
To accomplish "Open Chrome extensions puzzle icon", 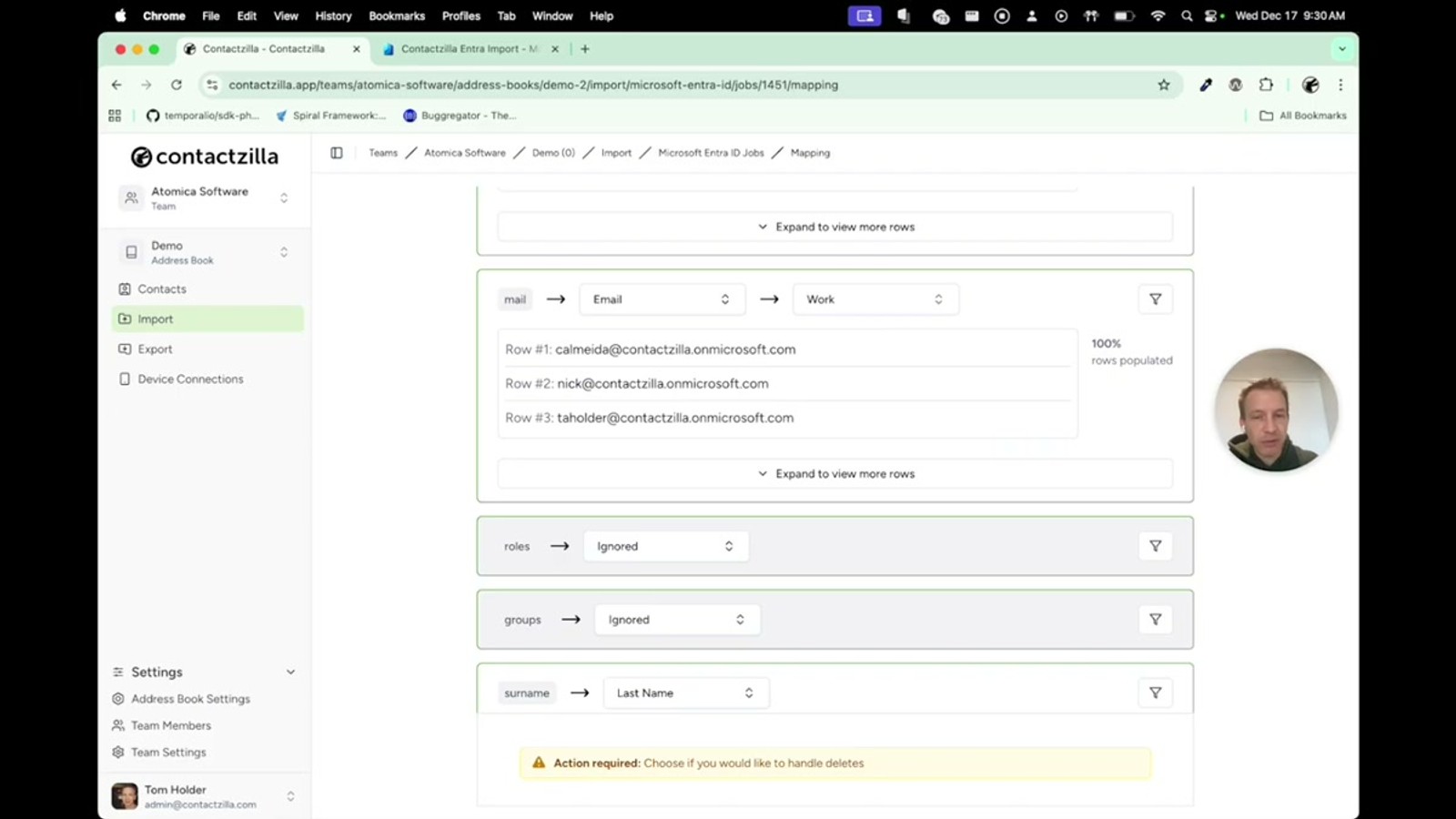I will click(1266, 85).
